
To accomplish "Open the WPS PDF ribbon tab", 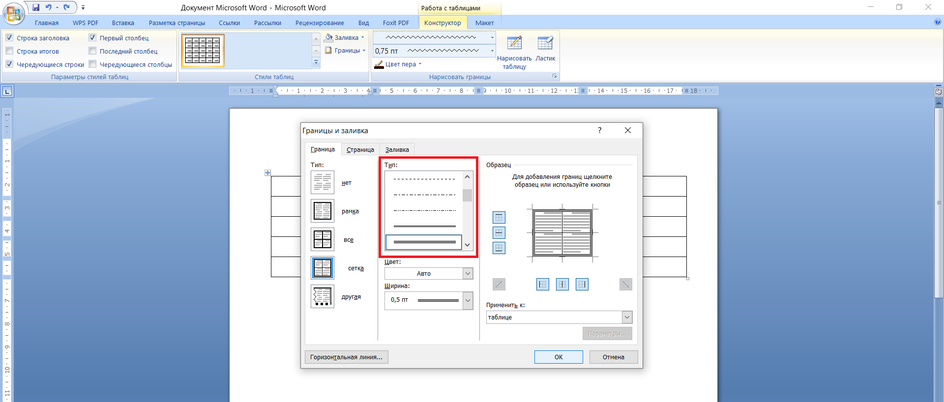I will [x=87, y=23].
